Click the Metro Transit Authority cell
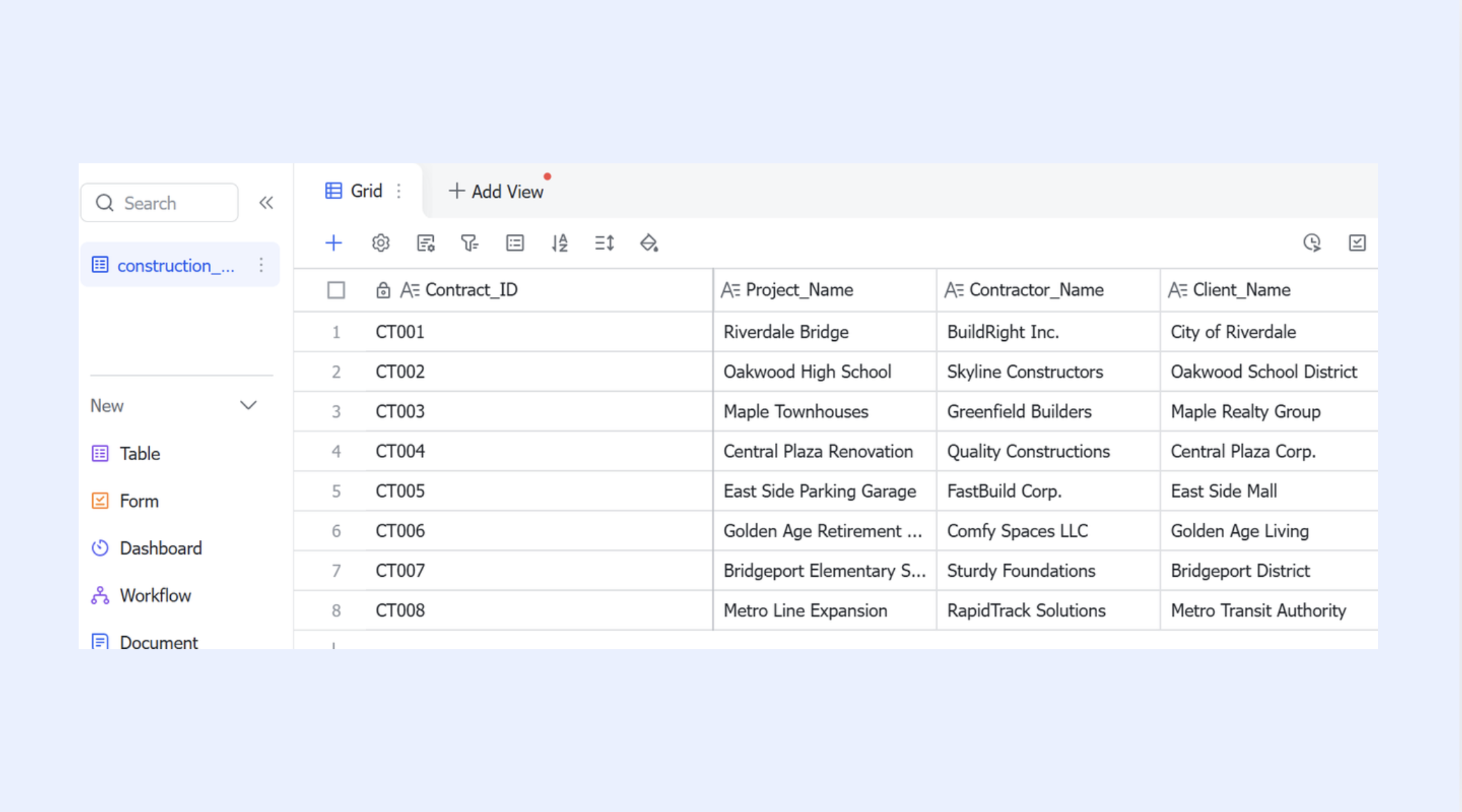The image size is (1462, 812). click(1269, 610)
